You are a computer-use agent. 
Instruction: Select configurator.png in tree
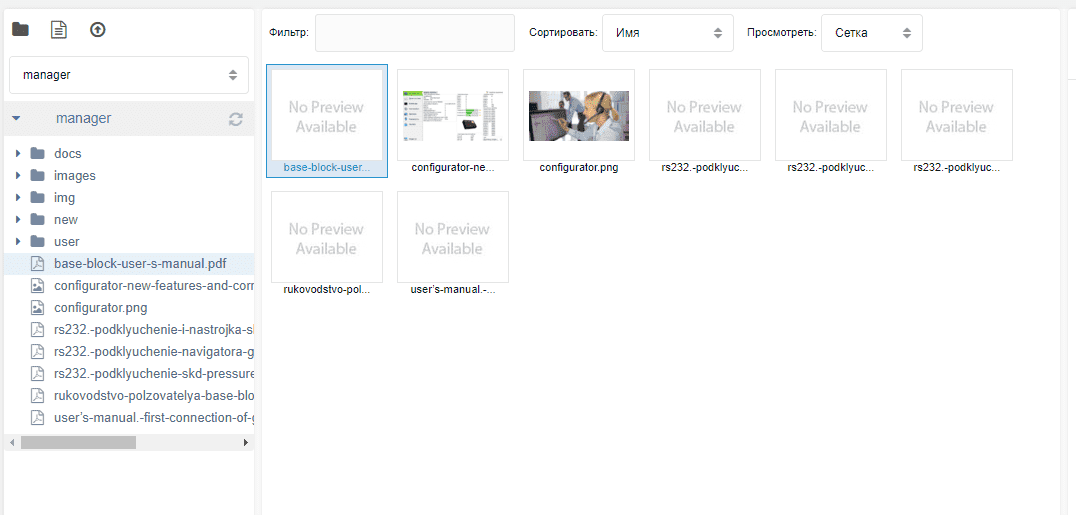(100, 308)
